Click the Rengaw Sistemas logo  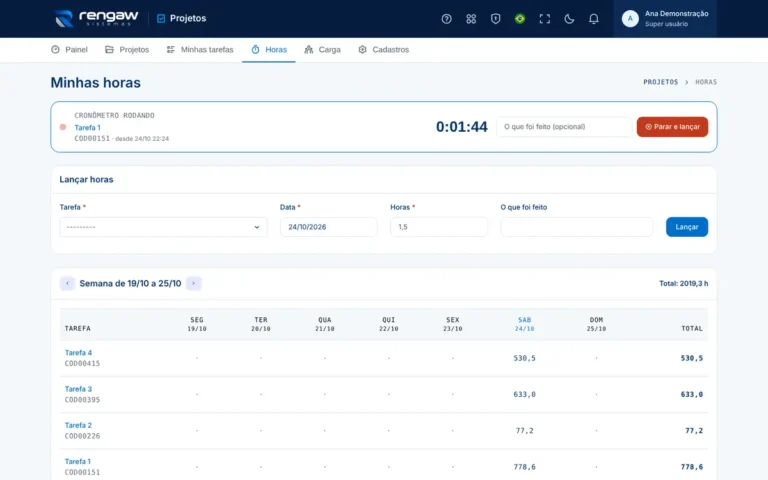(x=96, y=19)
